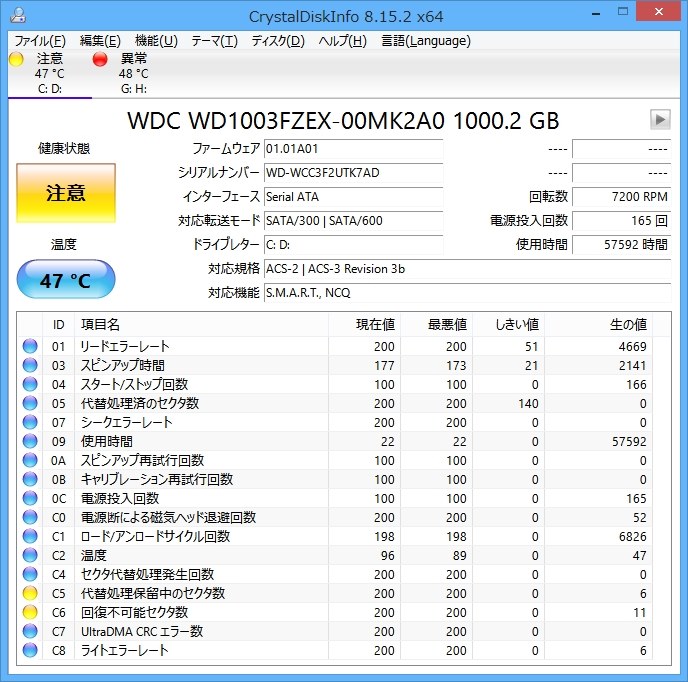Select the ロード/アンロードサイクル回数 attribute name
This screenshot has width=688, height=682.
(x=155, y=536)
